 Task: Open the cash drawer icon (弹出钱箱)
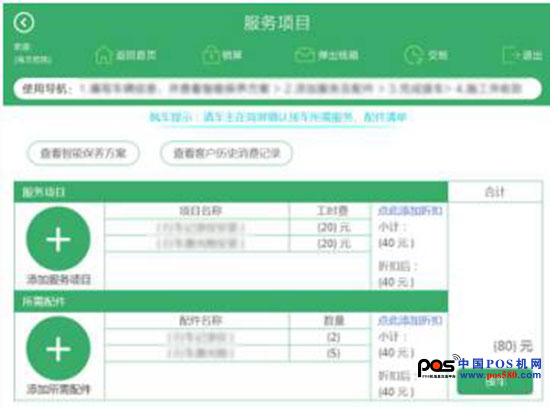tap(304, 55)
